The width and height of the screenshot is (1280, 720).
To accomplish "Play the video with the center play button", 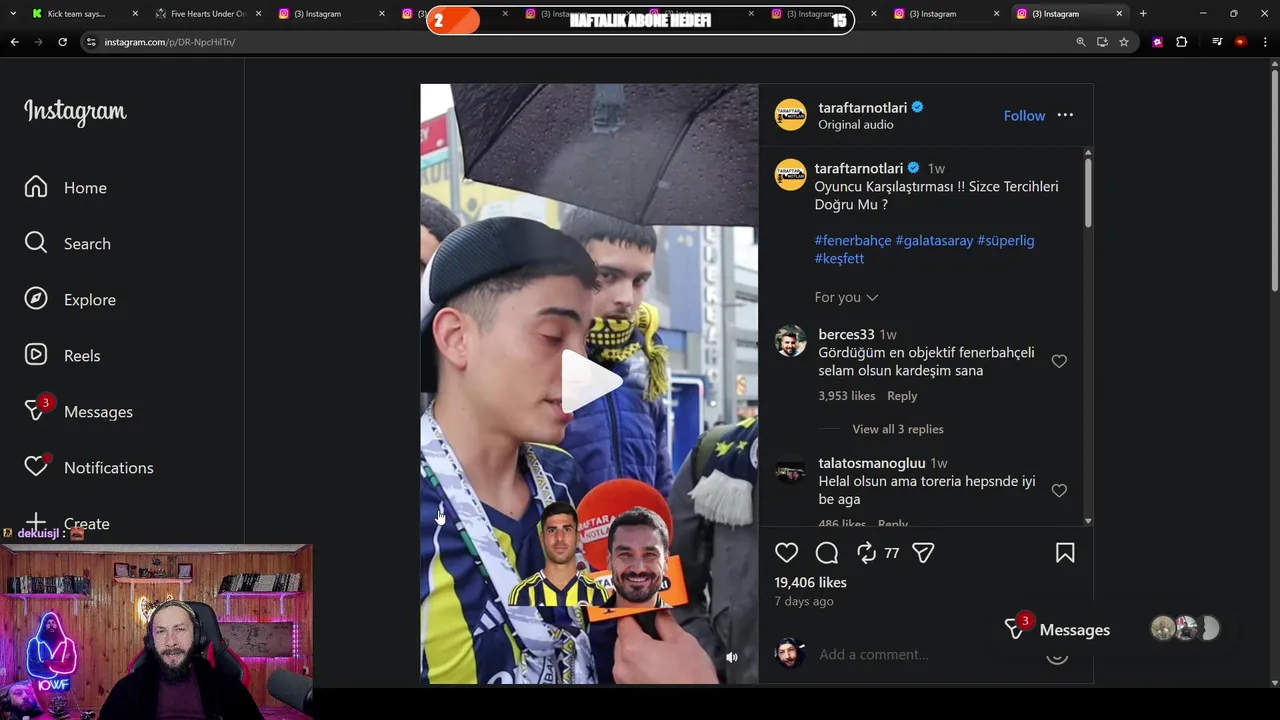I will pyautogui.click(x=590, y=381).
